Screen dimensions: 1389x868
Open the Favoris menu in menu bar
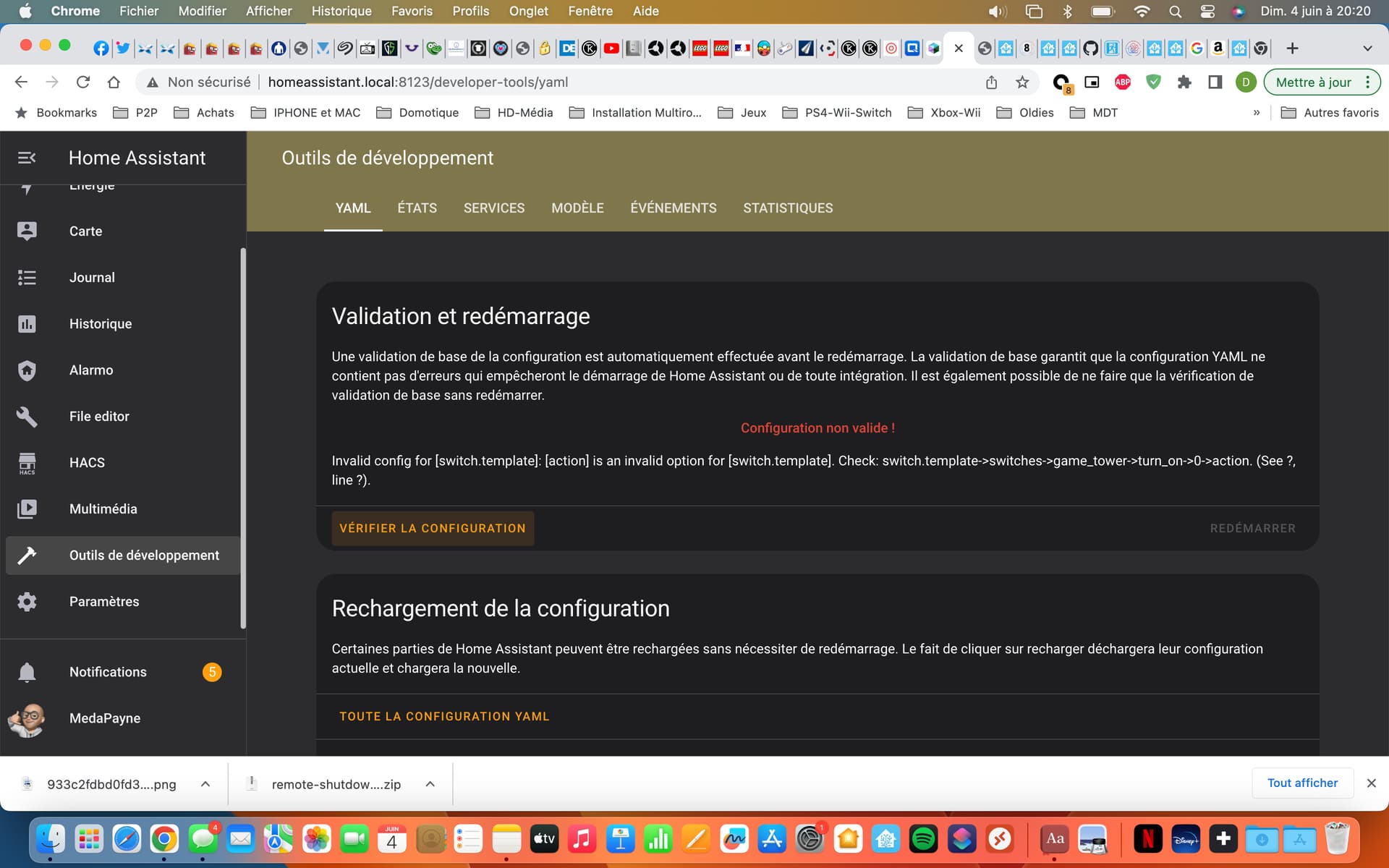click(x=412, y=12)
